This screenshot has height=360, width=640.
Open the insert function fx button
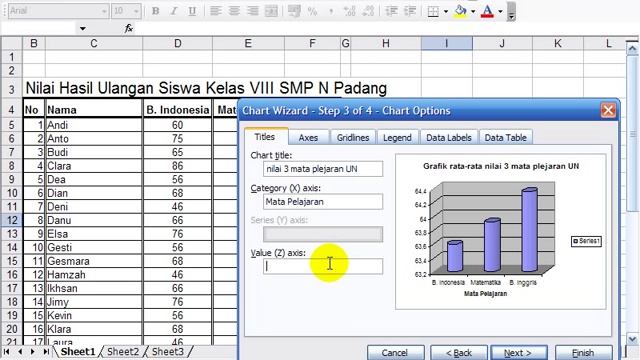(x=129, y=28)
